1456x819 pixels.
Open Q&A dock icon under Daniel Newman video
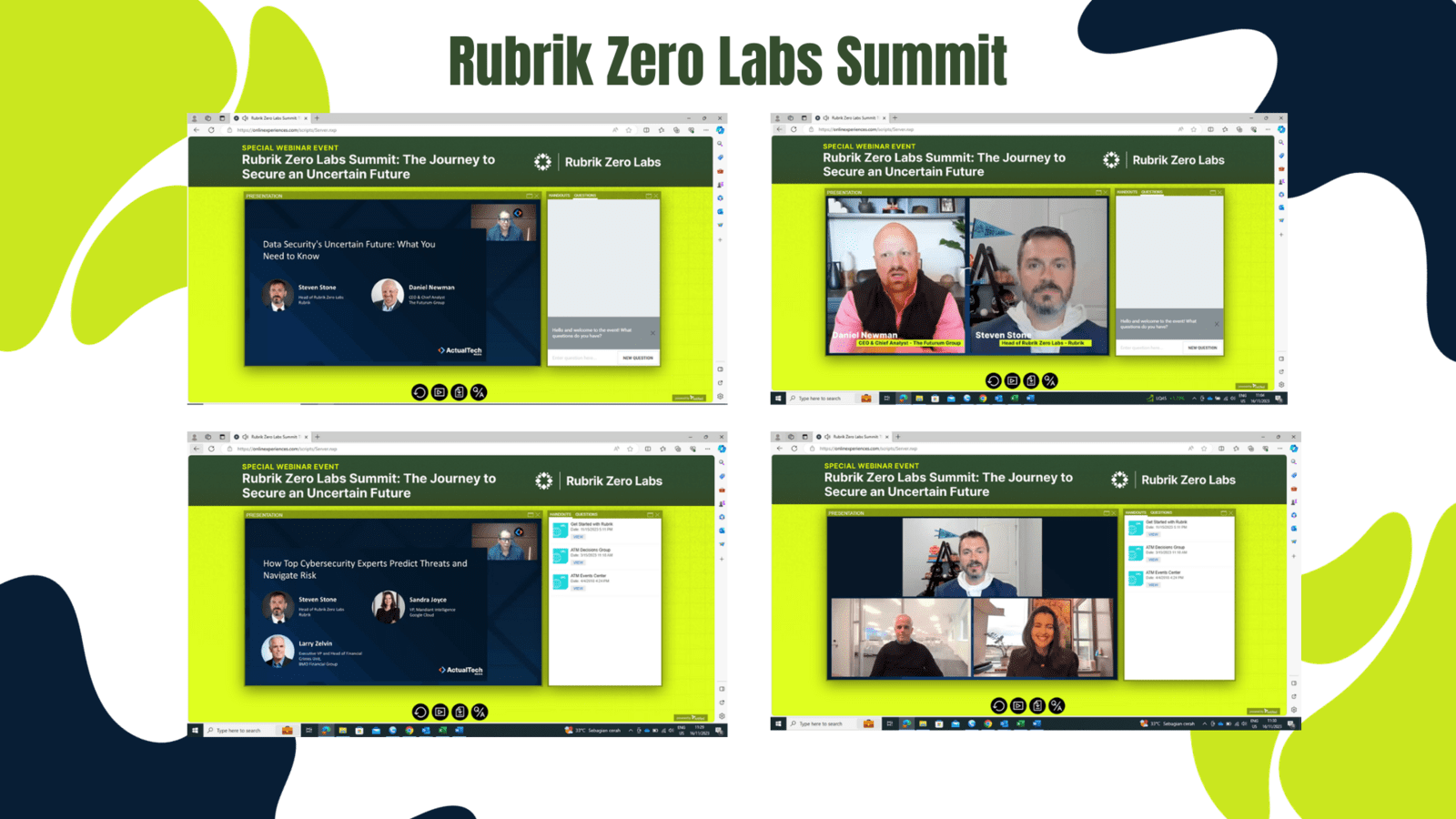[x=1050, y=380]
